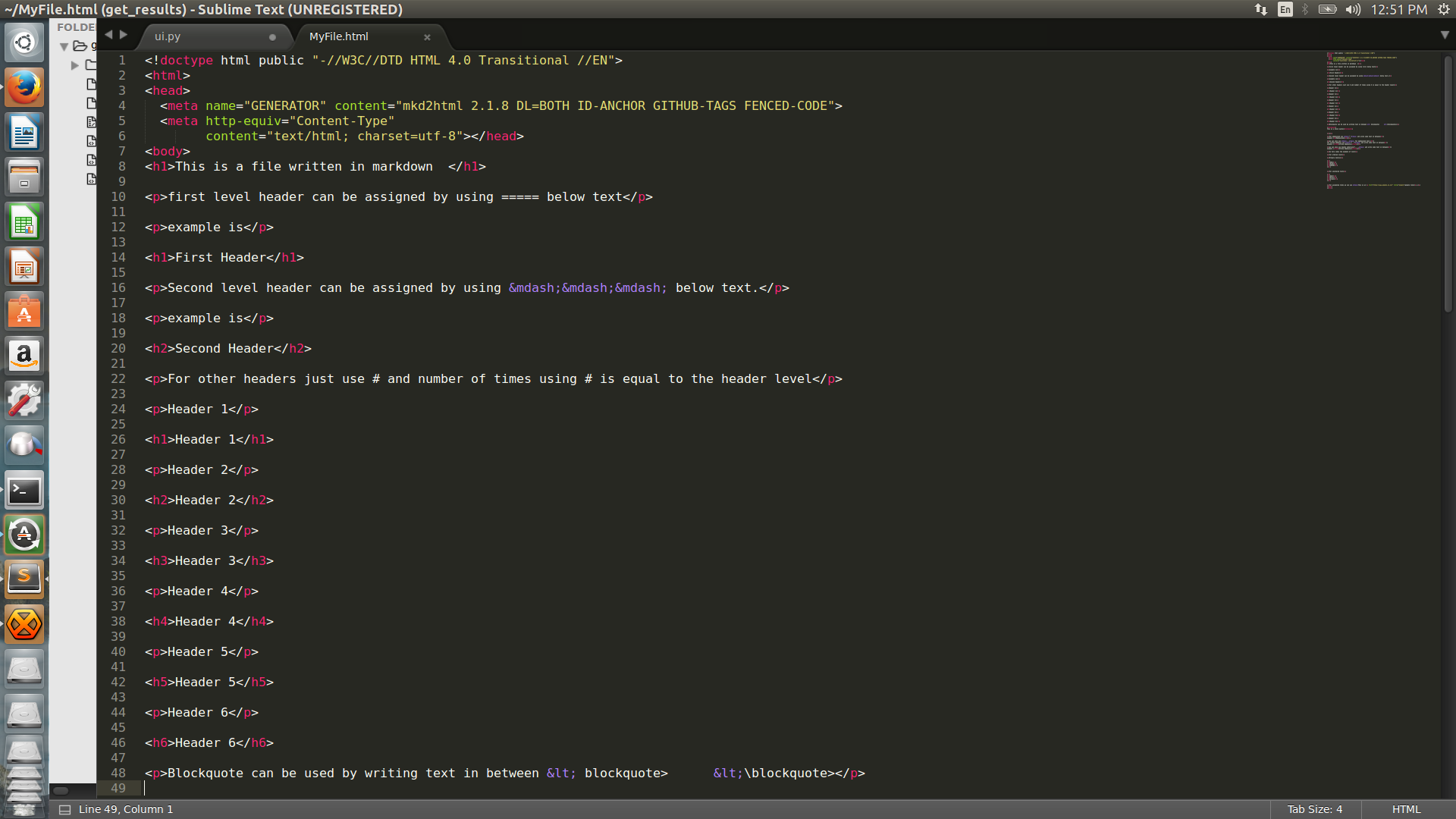Open the orange hexagon X application icon
Image resolution: width=1456 pixels, height=819 pixels.
[24, 624]
